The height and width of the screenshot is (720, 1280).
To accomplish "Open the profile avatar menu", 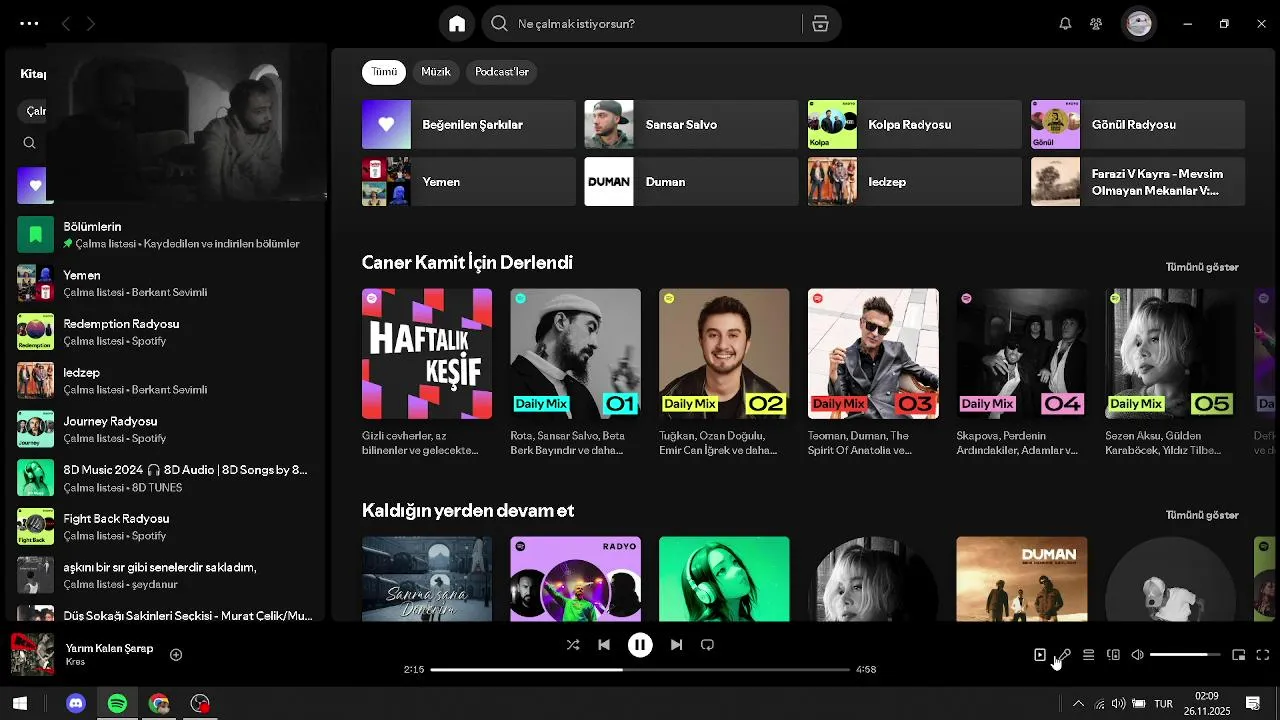I will click(x=1139, y=24).
